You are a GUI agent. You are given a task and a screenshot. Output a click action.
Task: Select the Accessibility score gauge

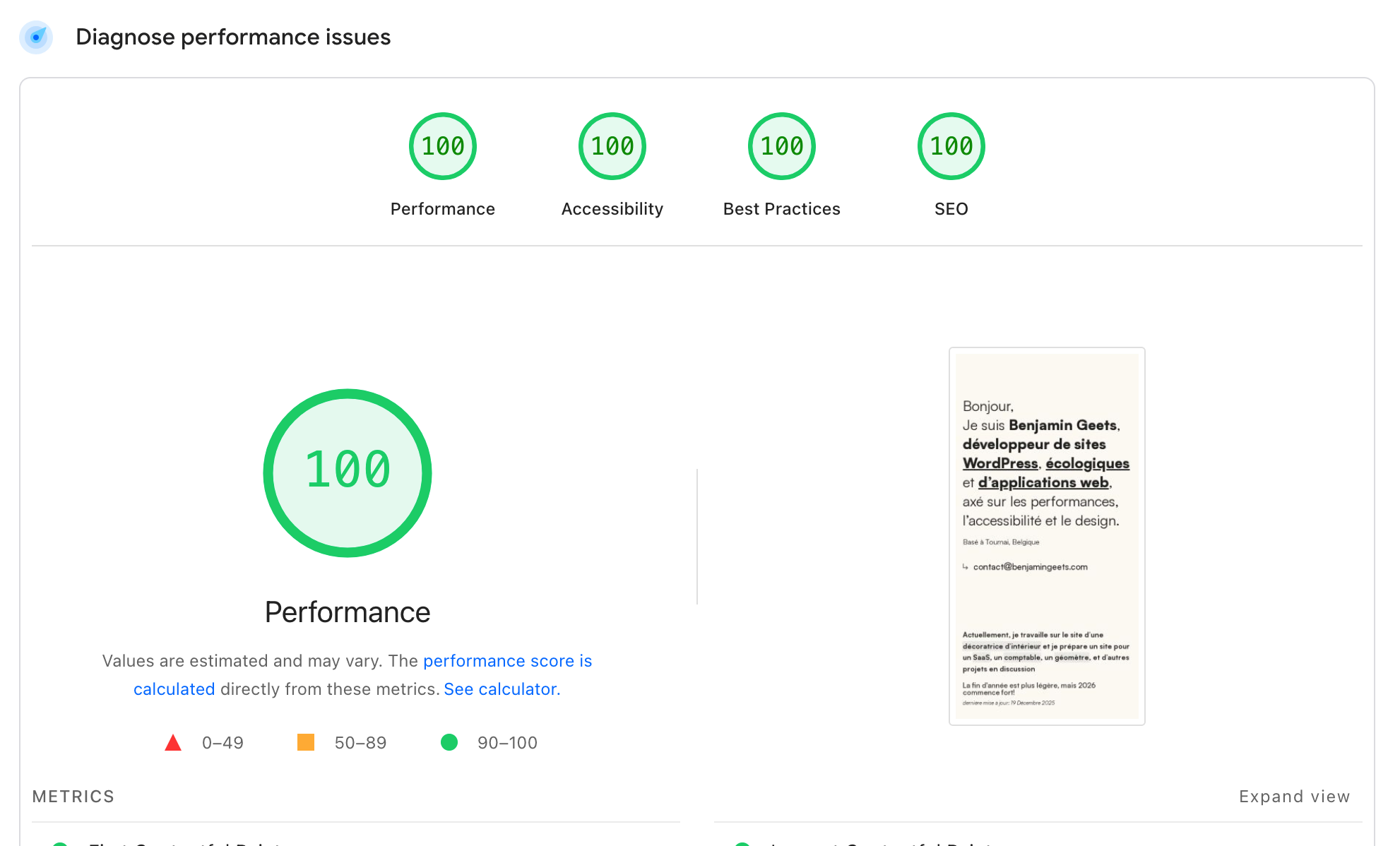(612, 146)
